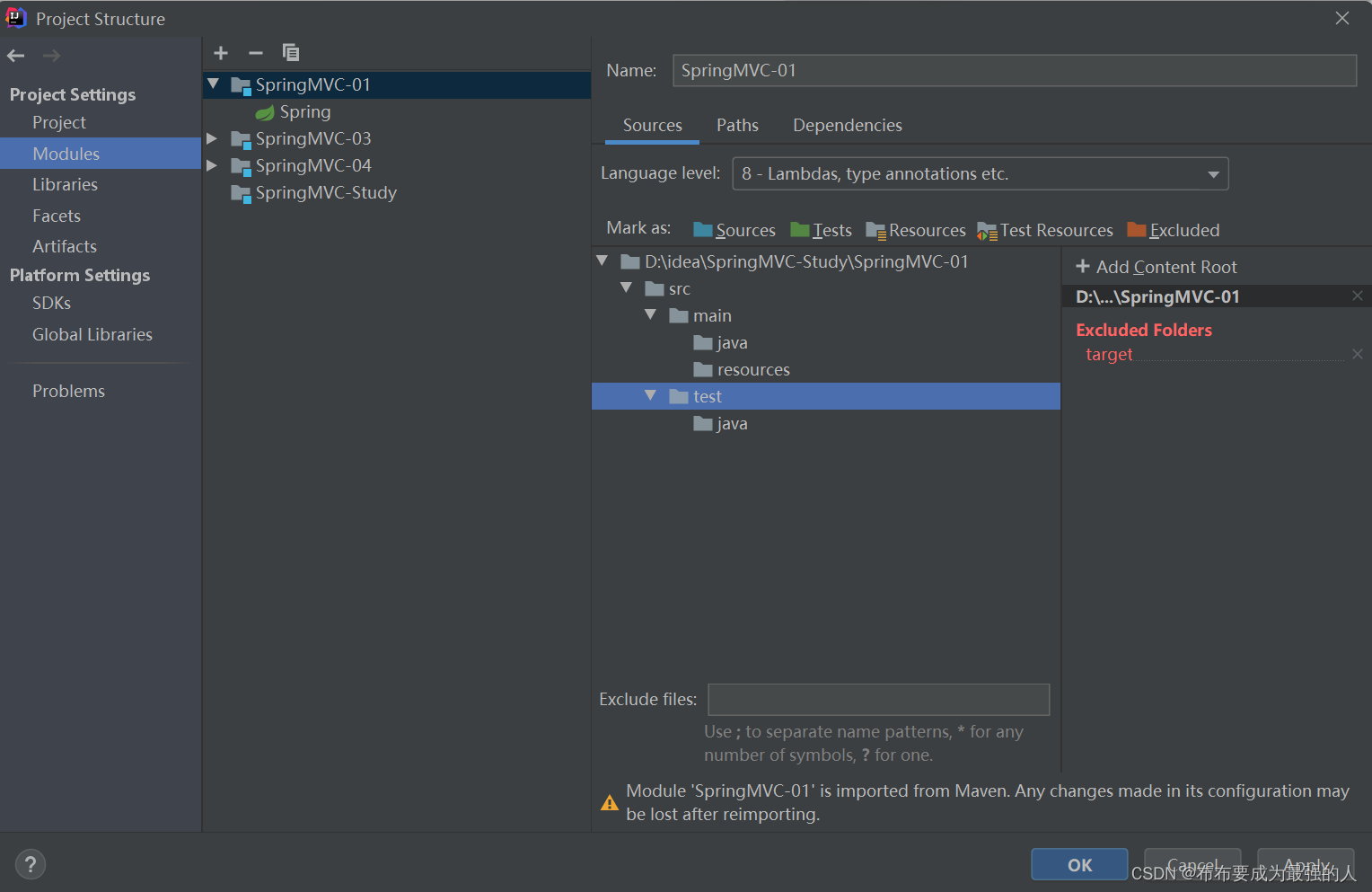1372x892 pixels.
Task: Switch to the Dependencies tab
Action: pos(848,126)
